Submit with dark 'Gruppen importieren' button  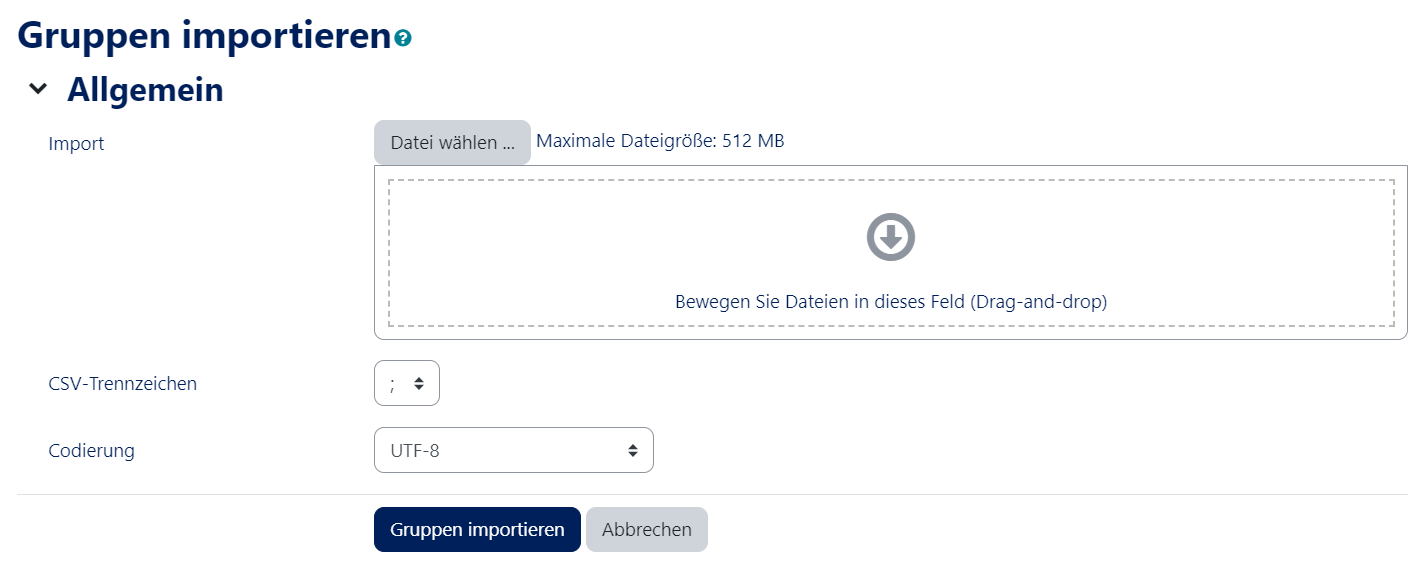[x=477, y=529]
